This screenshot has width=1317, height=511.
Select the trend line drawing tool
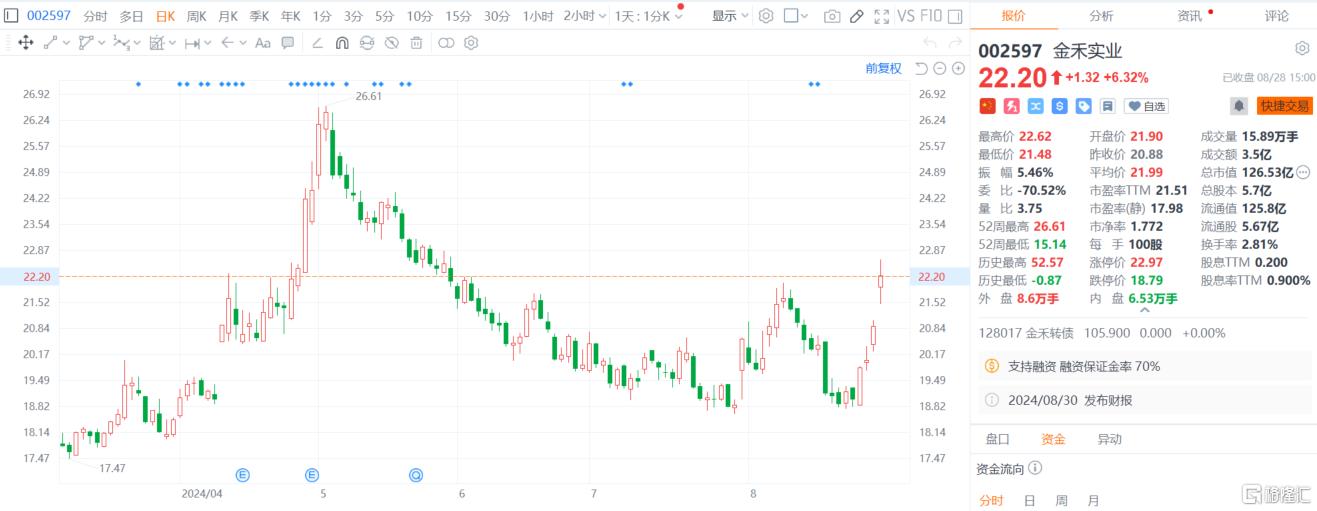point(50,43)
